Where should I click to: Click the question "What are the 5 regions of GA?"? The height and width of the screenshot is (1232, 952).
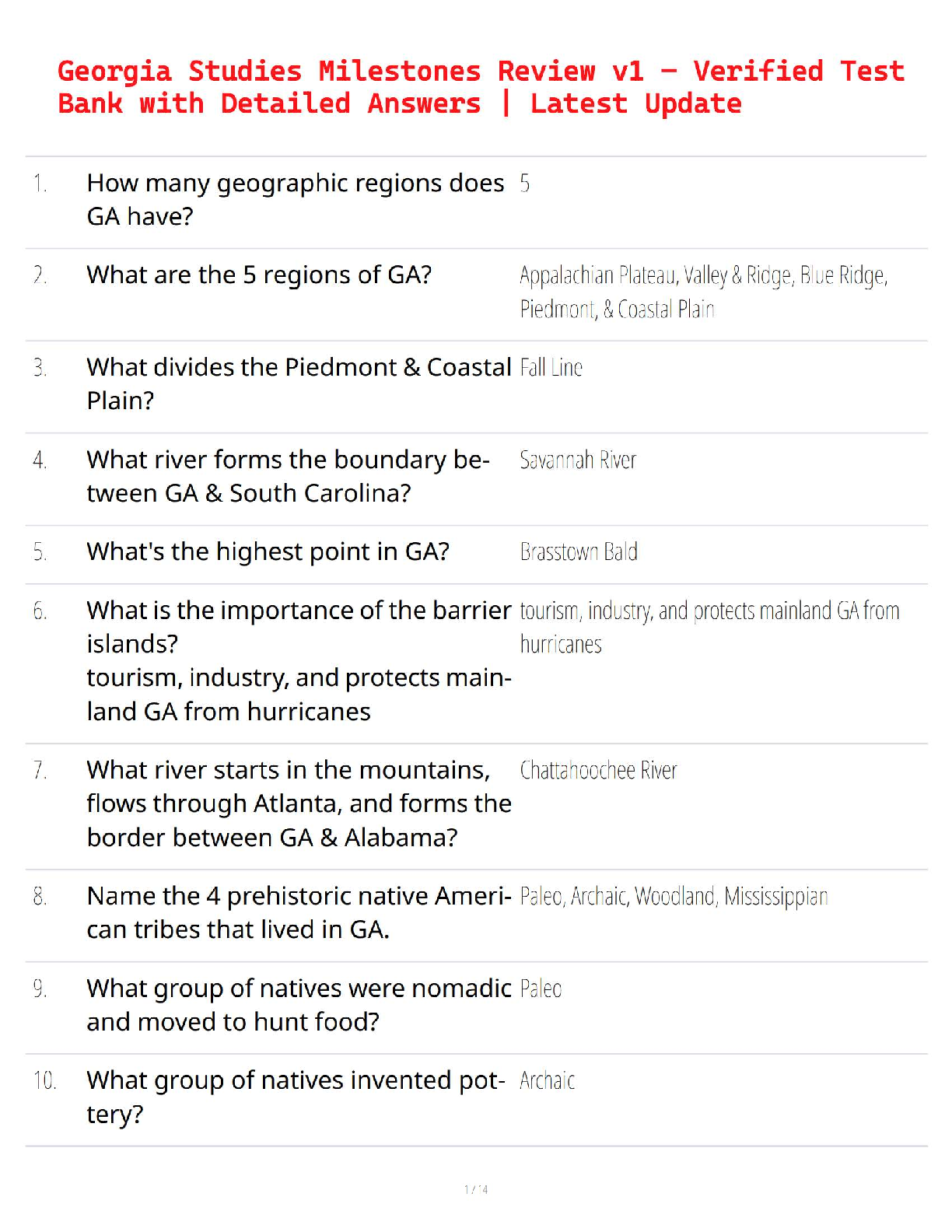(259, 275)
